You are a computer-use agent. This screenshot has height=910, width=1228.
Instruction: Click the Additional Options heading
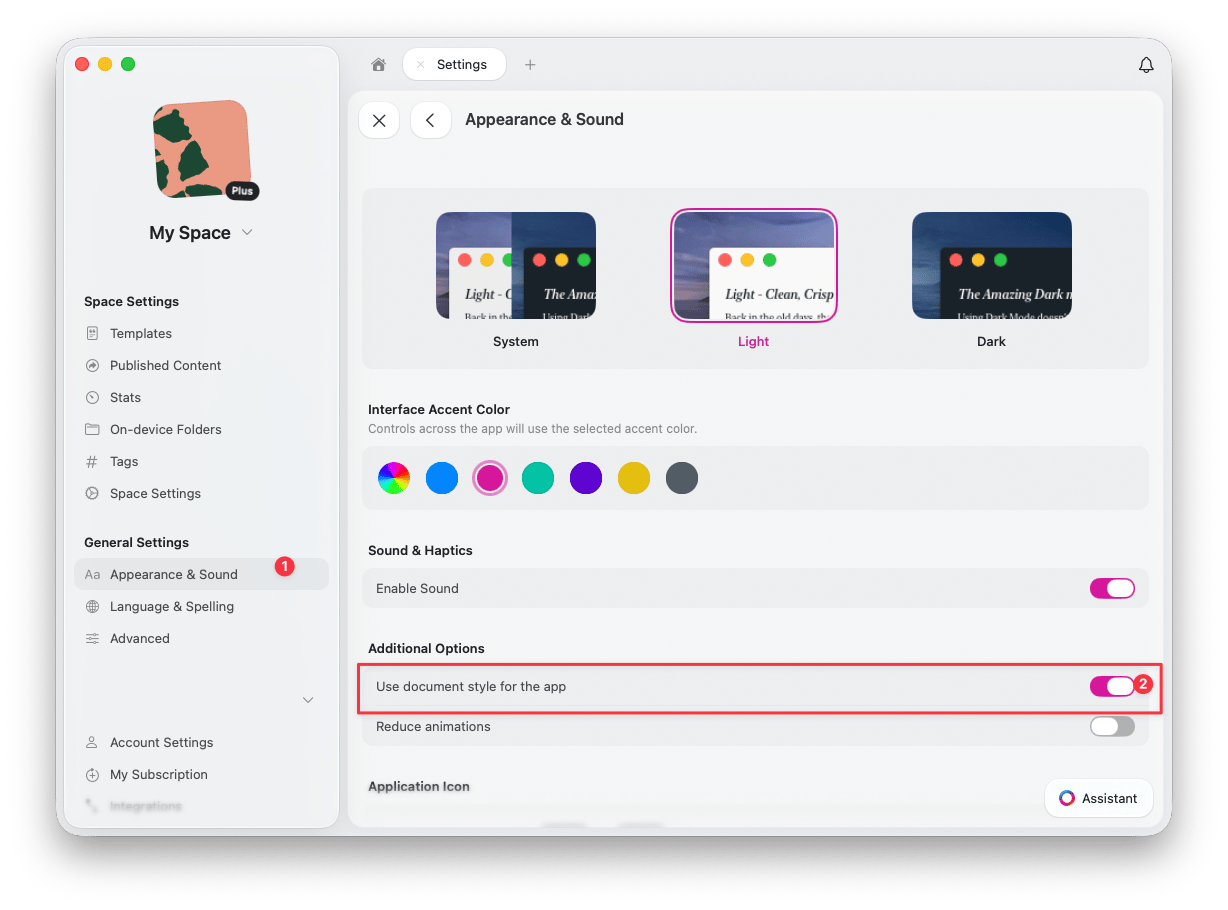pyautogui.click(x=426, y=648)
